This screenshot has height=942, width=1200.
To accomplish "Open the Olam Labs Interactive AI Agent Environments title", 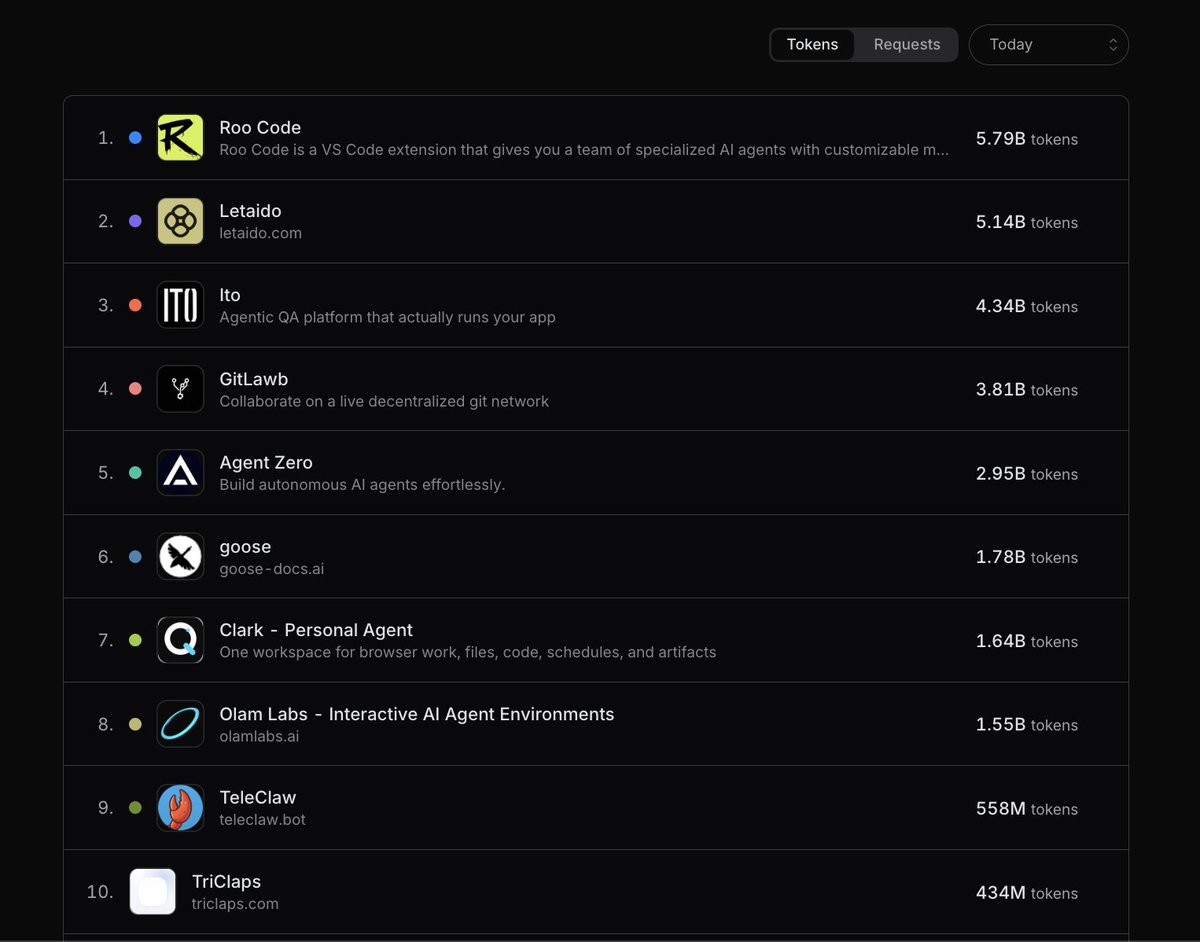I will coord(417,714).
